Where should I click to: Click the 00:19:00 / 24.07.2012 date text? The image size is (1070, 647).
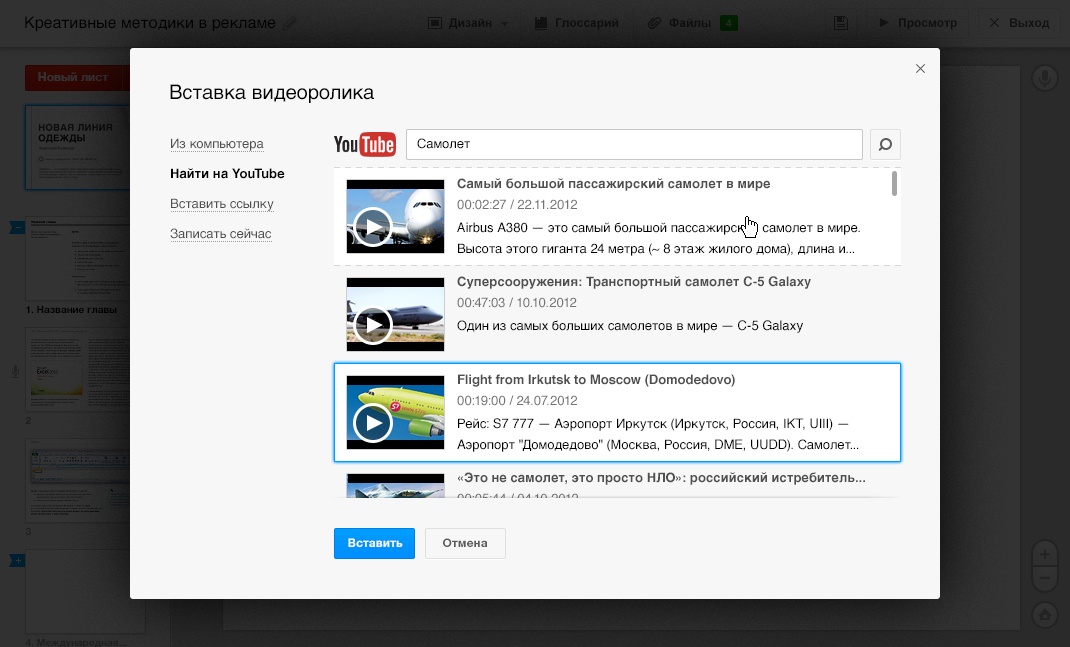coord(517,401)
